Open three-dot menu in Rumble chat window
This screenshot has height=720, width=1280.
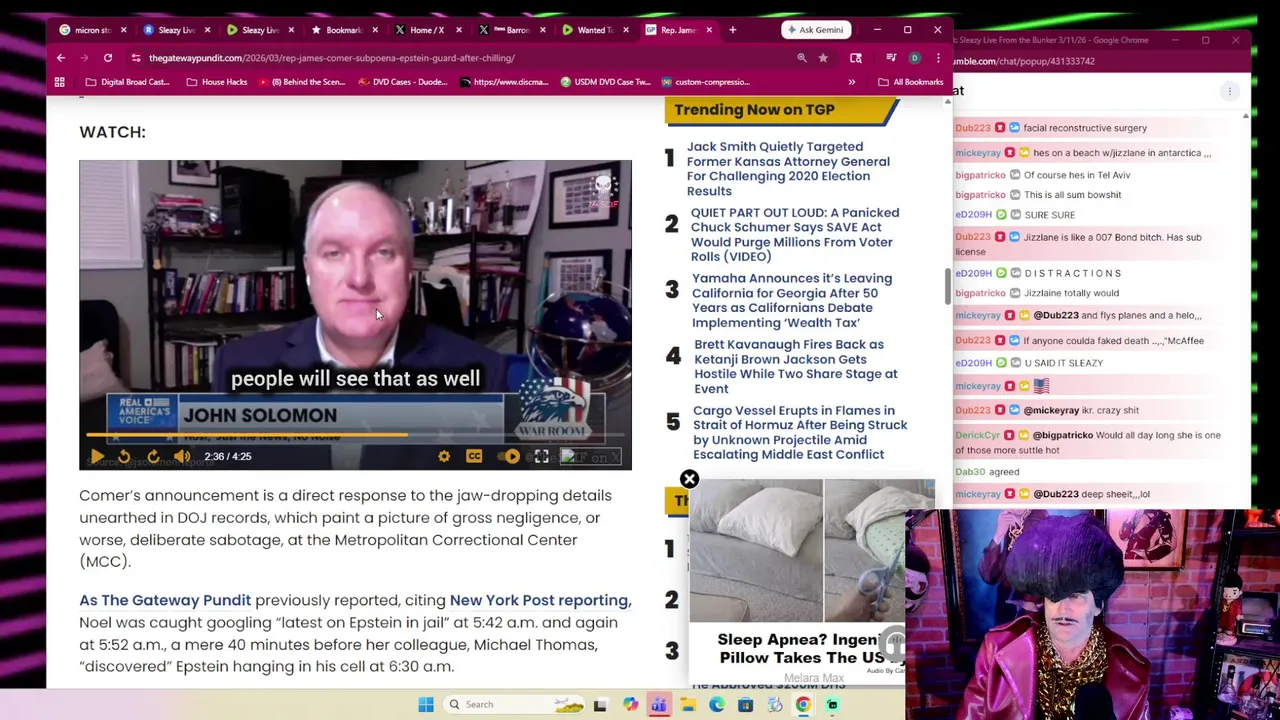pyautogui.click(x=1230, y=91)
